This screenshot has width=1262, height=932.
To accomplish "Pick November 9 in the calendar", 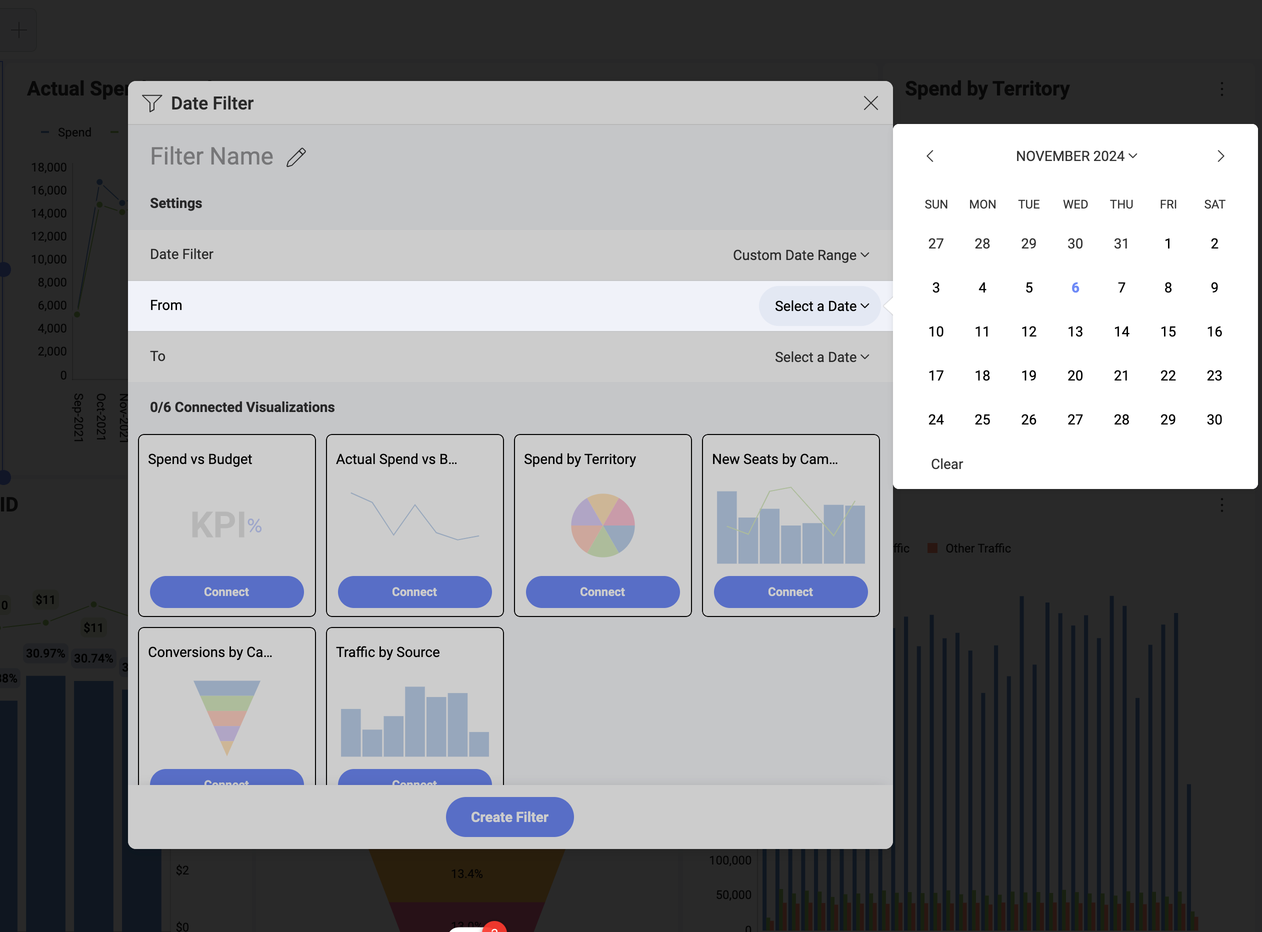I will (x=1214, y=288).
